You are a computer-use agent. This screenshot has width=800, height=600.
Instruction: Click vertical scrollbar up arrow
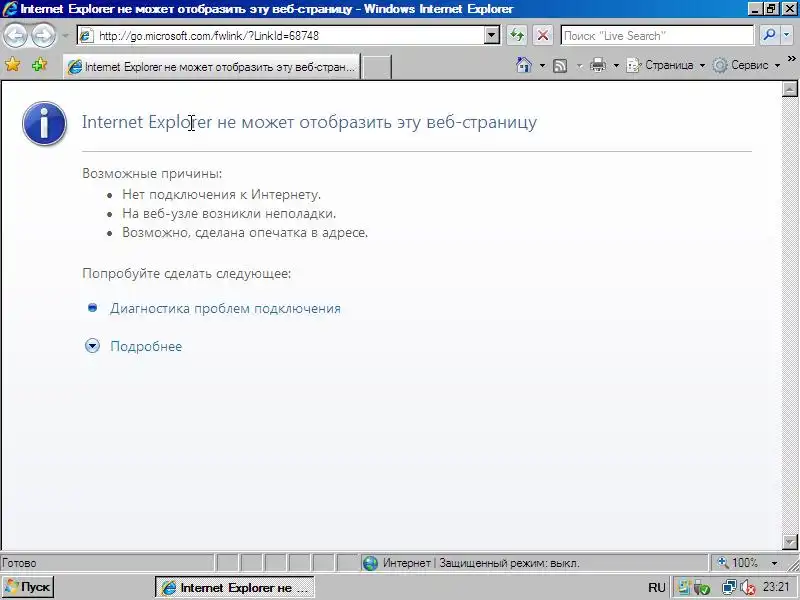789,89
